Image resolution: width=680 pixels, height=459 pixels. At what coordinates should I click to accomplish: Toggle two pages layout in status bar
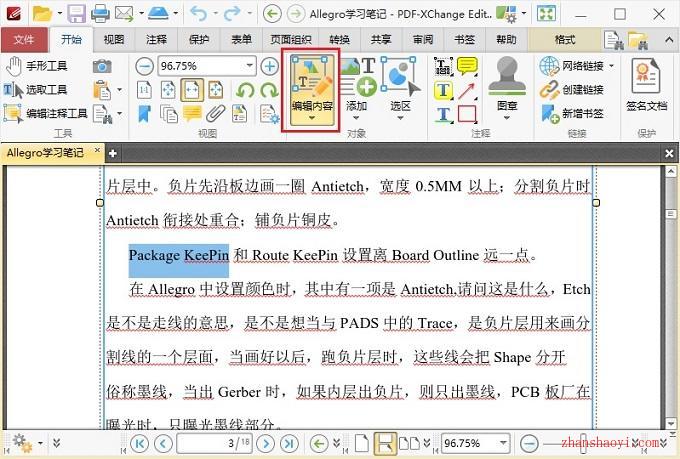(x=409, y=443)
